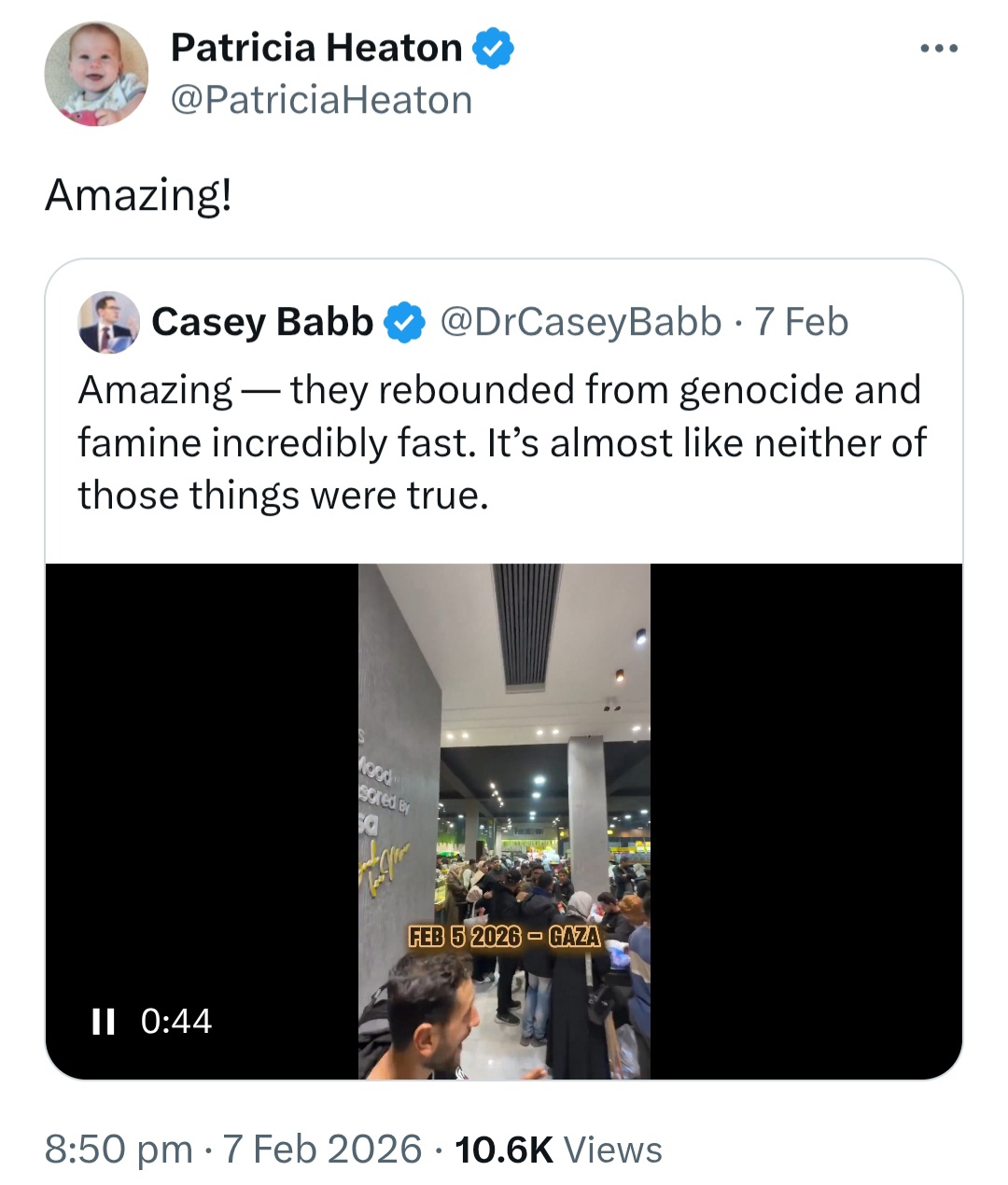
Task: Click the Casey Babb display name
Action: click(262, 322)
